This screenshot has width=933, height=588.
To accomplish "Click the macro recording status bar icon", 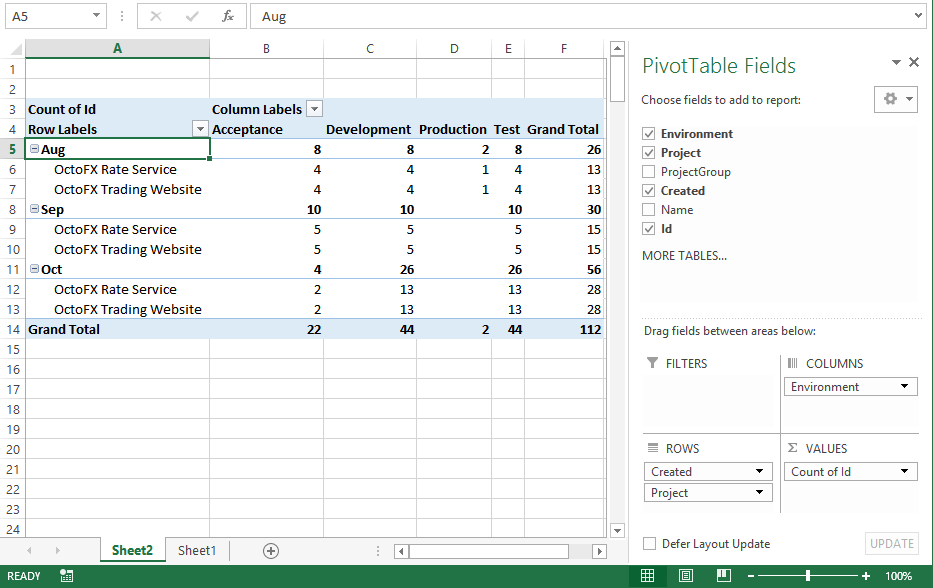I will pyautogui.click(x=67, y=576).
